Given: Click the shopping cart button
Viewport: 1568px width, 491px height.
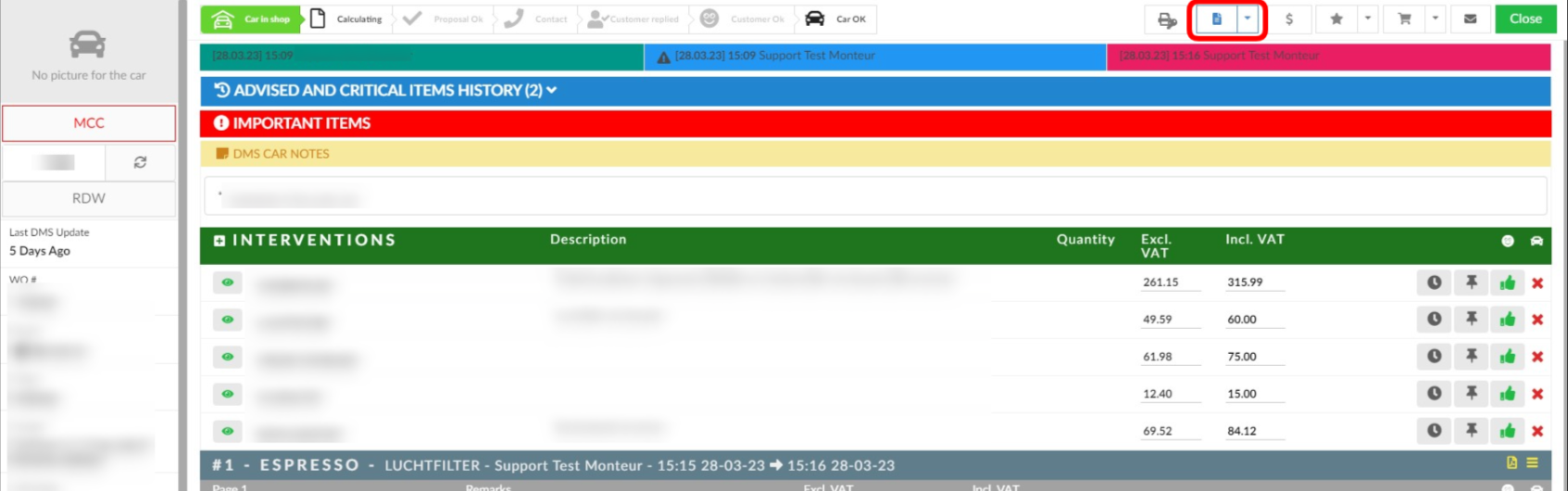Looking at the screenshot, I should 1404,19.
